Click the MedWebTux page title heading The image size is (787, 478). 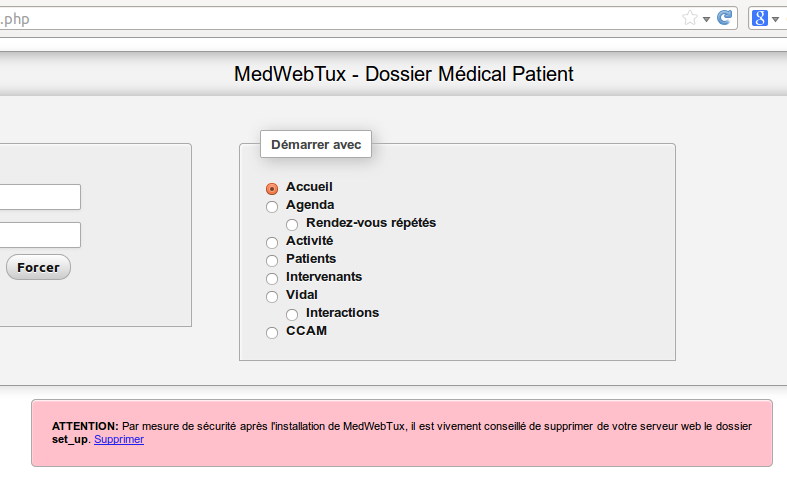pos(404,74)
